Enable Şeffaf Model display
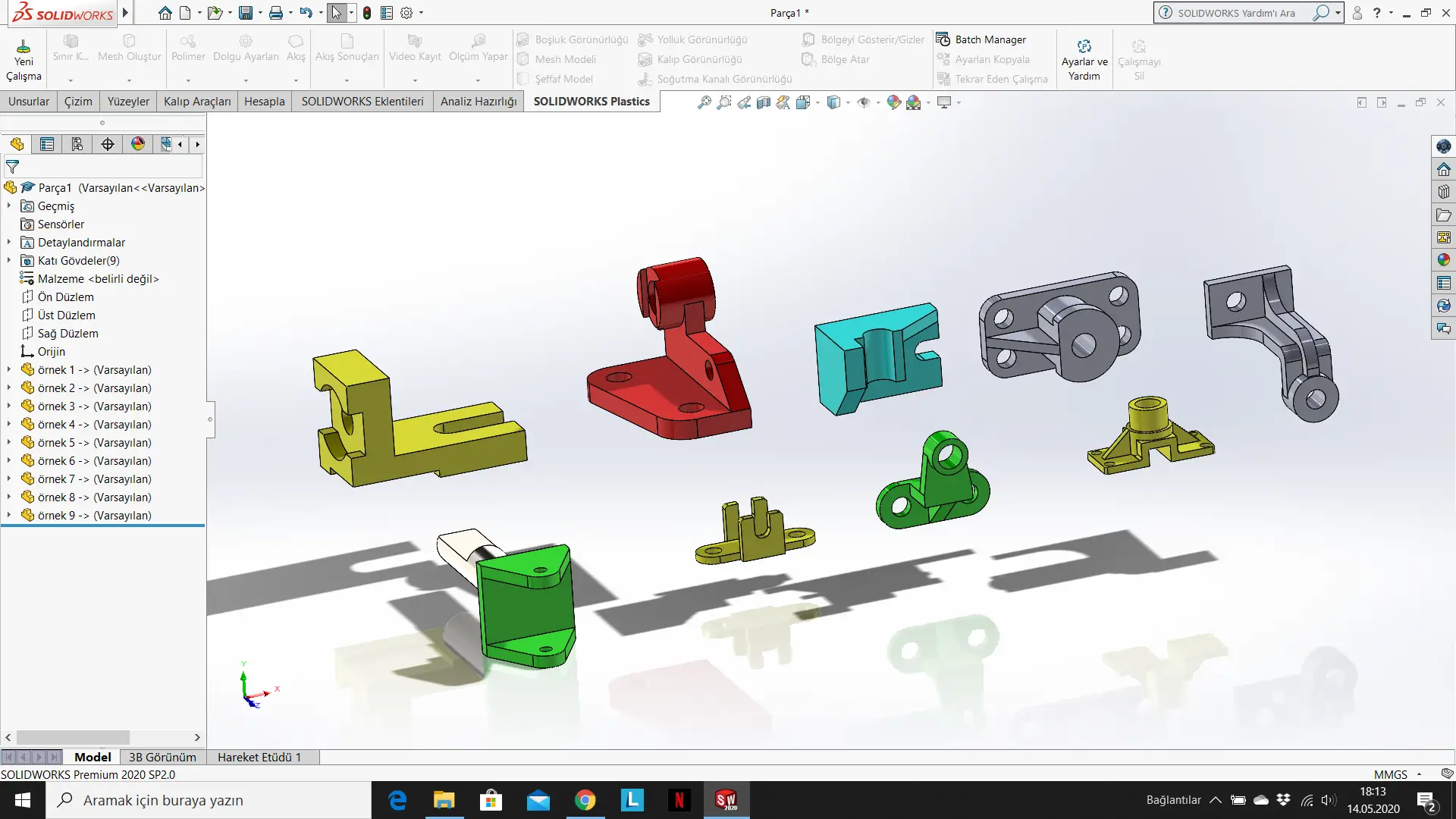Viewport: 1456px width, 819px height. [x=561, y=79]
